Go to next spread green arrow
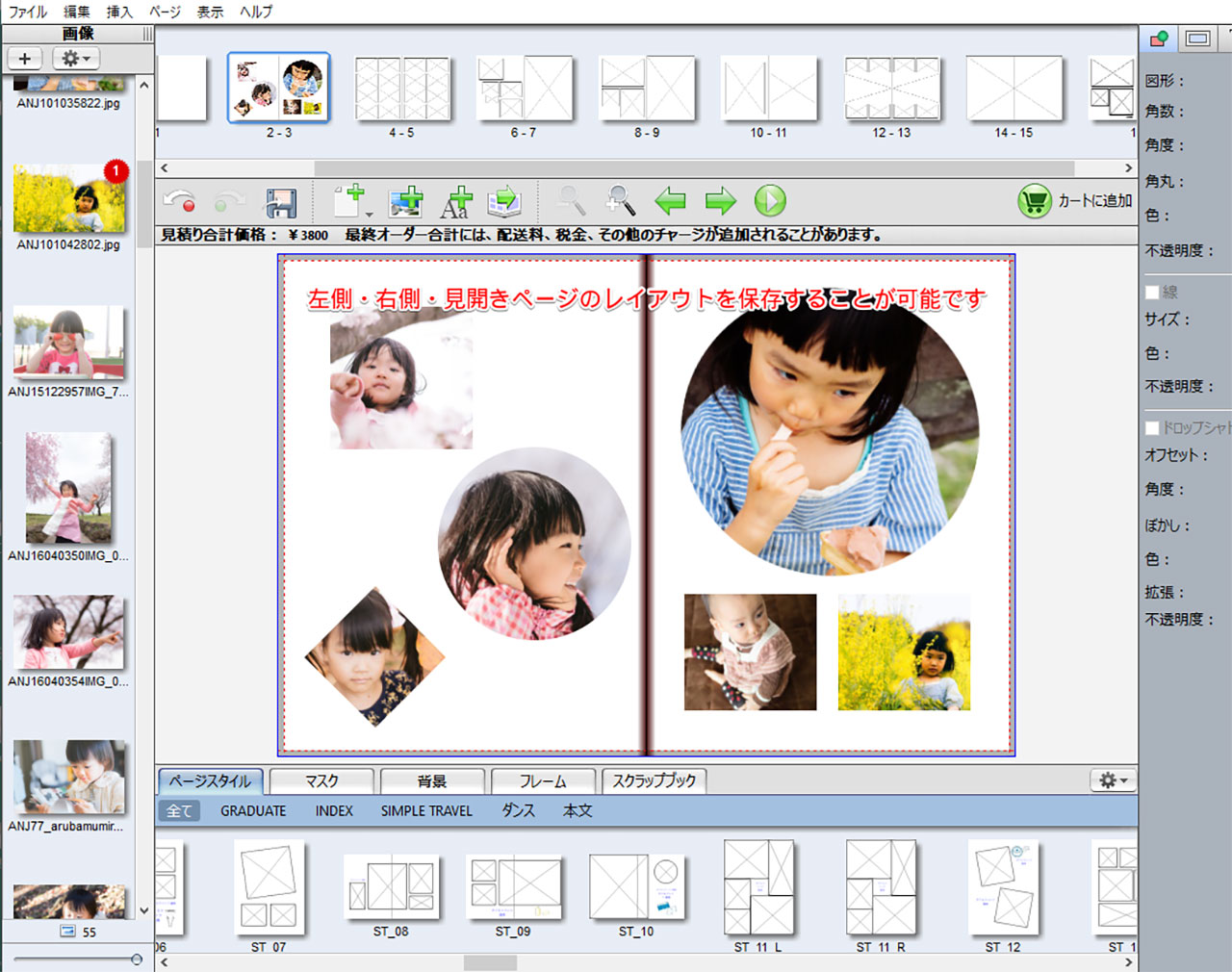The image size is (1232, 972). pyautogui.click(x=720, y=201)
